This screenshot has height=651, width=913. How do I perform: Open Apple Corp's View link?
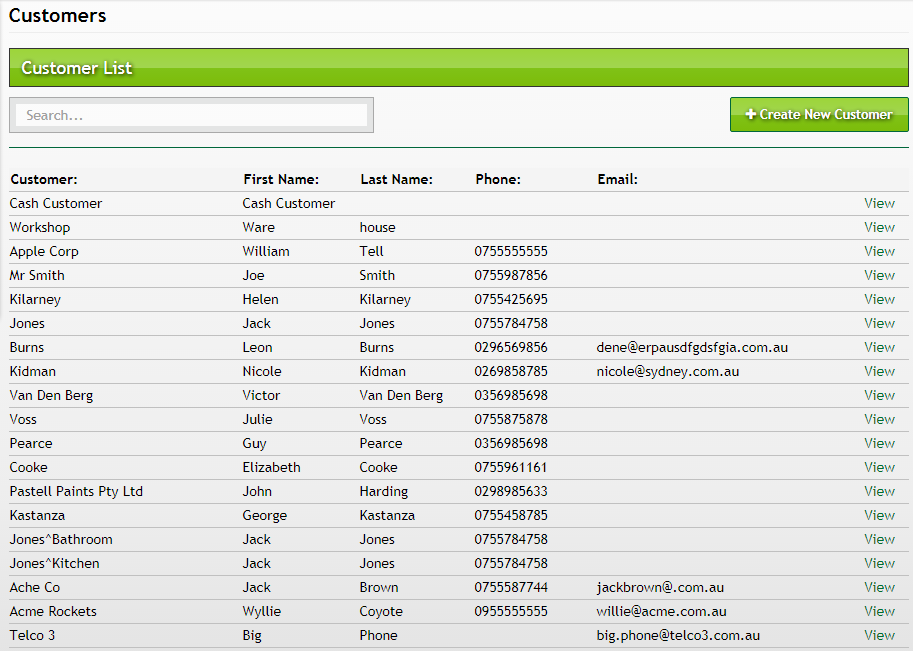[x=879, y=251]
